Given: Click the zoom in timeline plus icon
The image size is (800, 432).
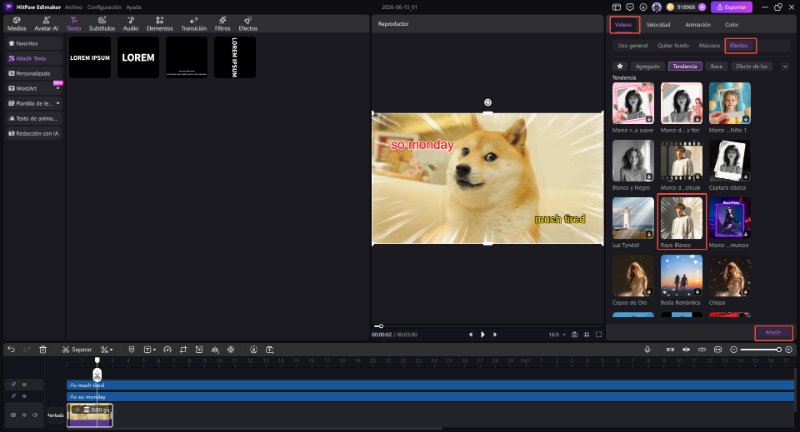Looking at the screenshot, I should click(789, 349).
